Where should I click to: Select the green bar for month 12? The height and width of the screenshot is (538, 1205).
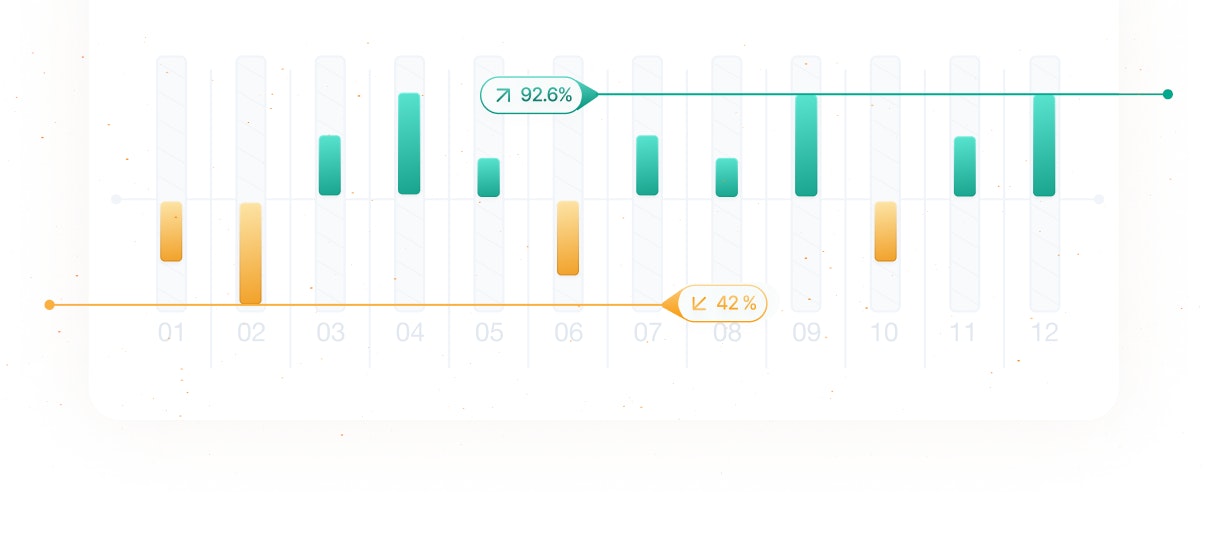(1044, 145)
